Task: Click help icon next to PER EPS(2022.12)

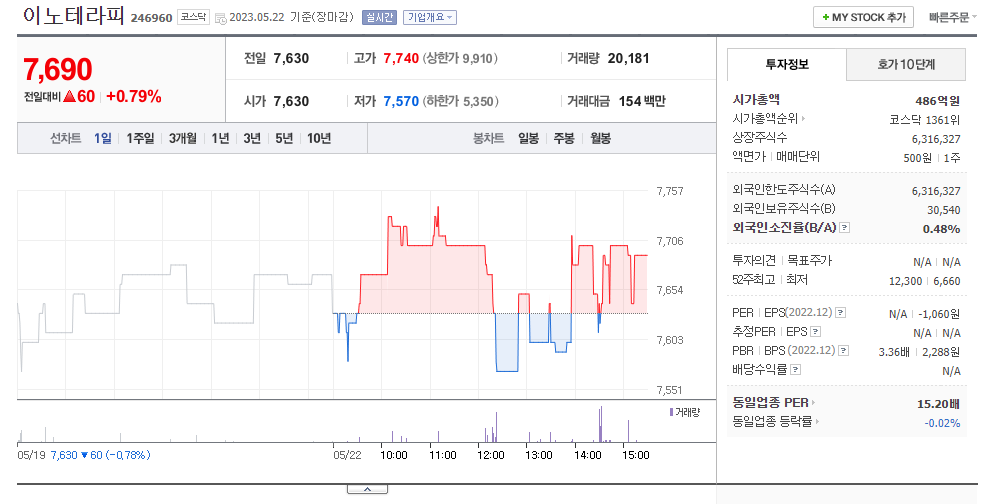Action: click(840, 313)
